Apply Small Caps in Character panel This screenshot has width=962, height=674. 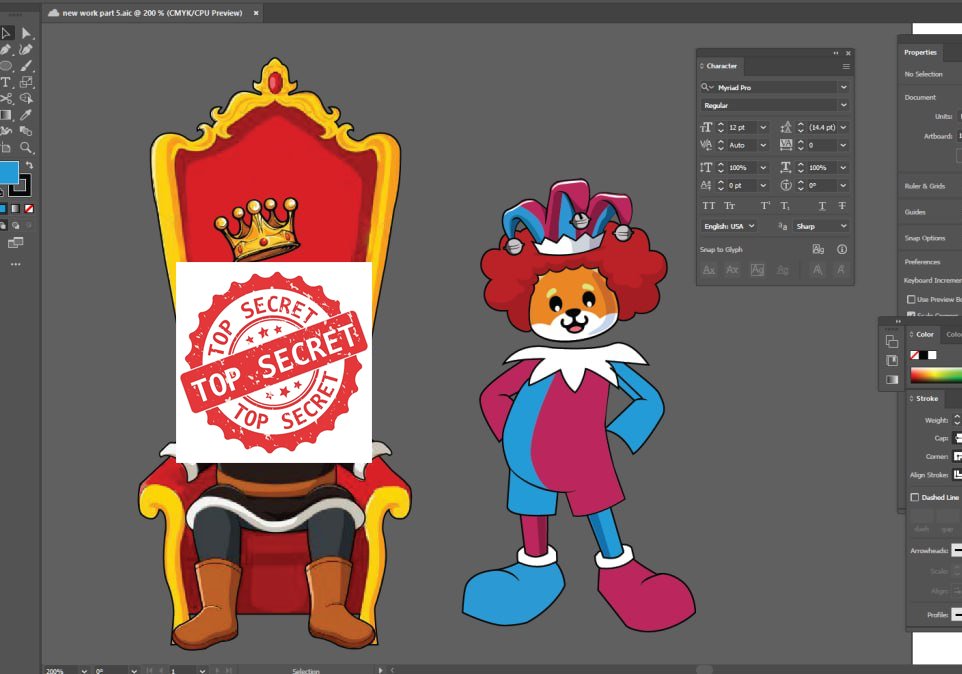tap(729, 206)
